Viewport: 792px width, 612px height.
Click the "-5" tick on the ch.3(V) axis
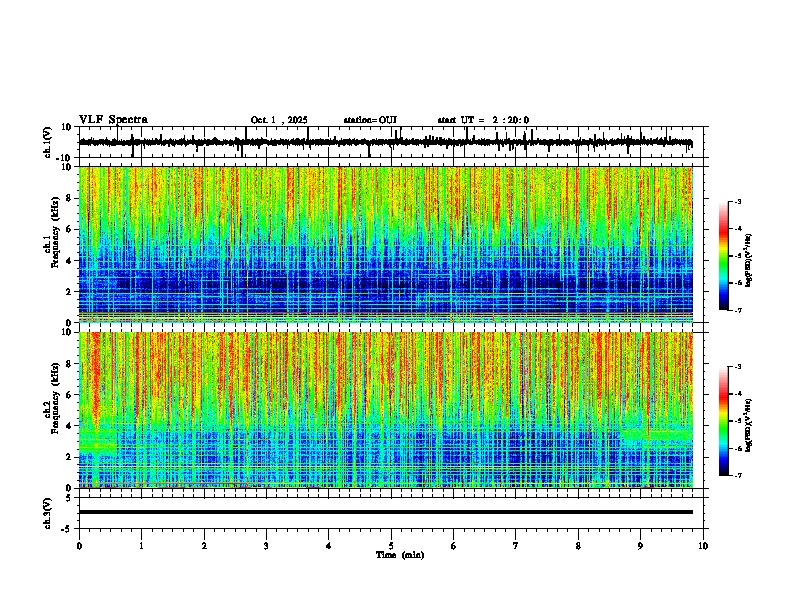pyautogui.click(x=67, y=529)
